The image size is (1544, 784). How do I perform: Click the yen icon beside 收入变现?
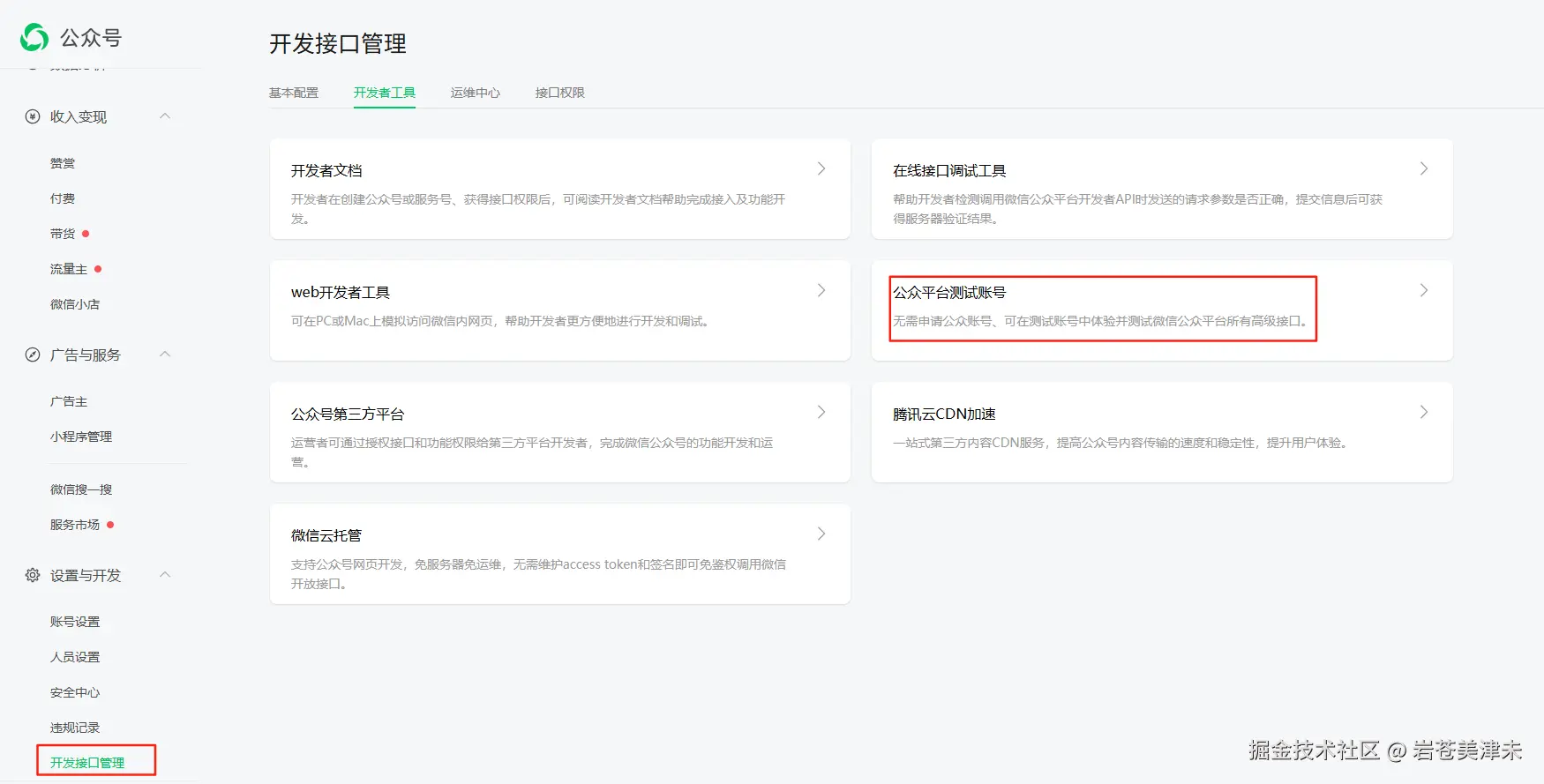[x=33, y=116]
